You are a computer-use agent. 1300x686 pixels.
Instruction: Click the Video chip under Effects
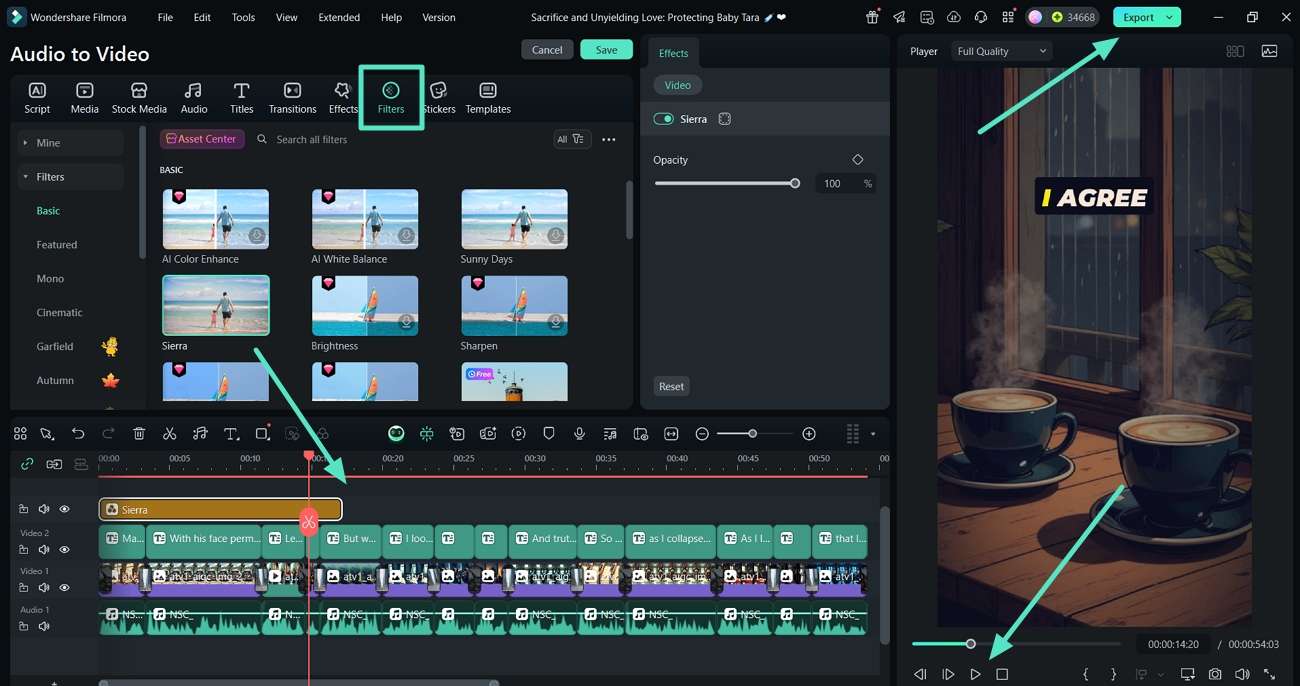tap(678, 85)
